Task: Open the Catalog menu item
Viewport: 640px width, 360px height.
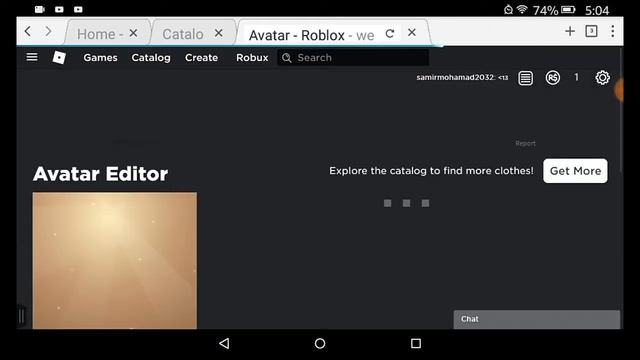Action: (151, 58)
